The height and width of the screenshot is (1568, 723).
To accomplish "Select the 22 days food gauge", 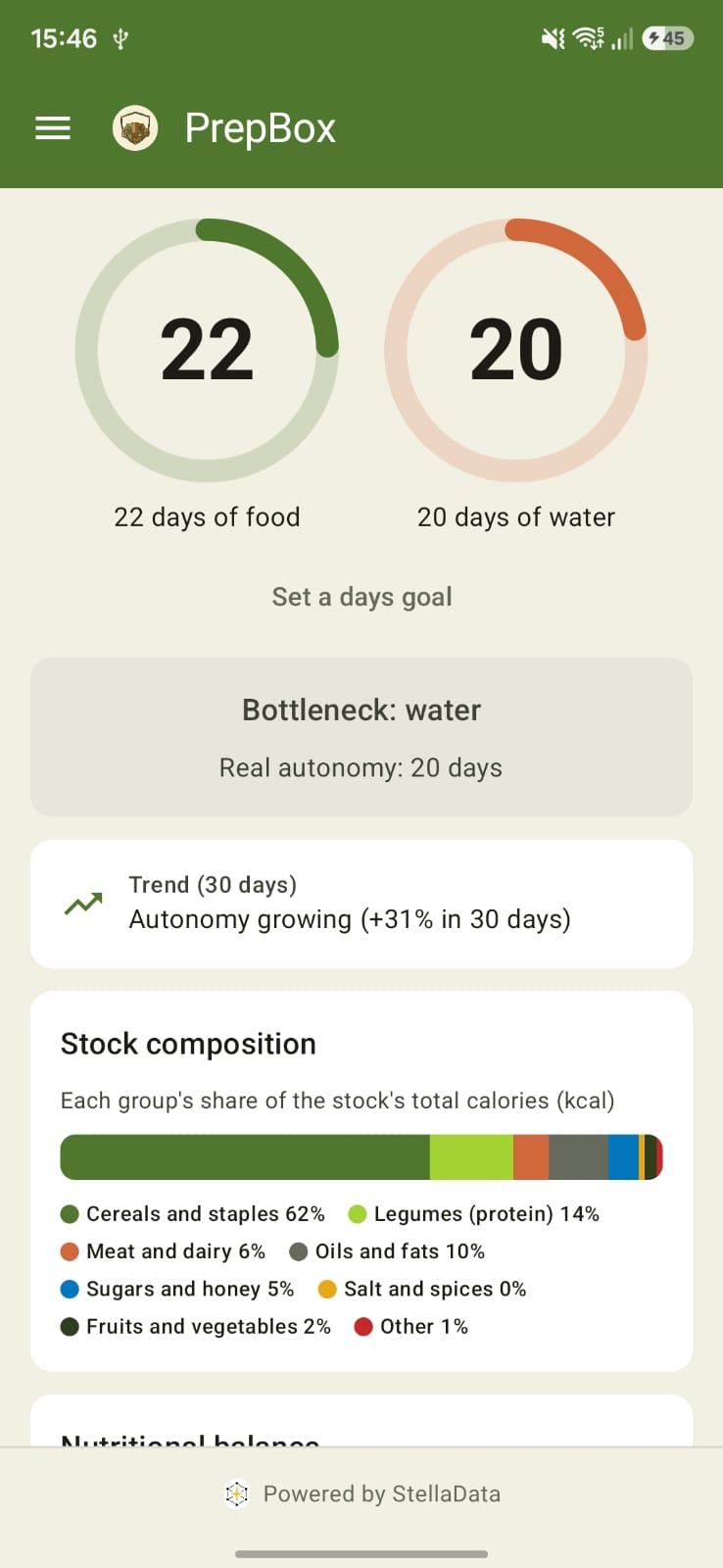I will [x=207, y=350].
